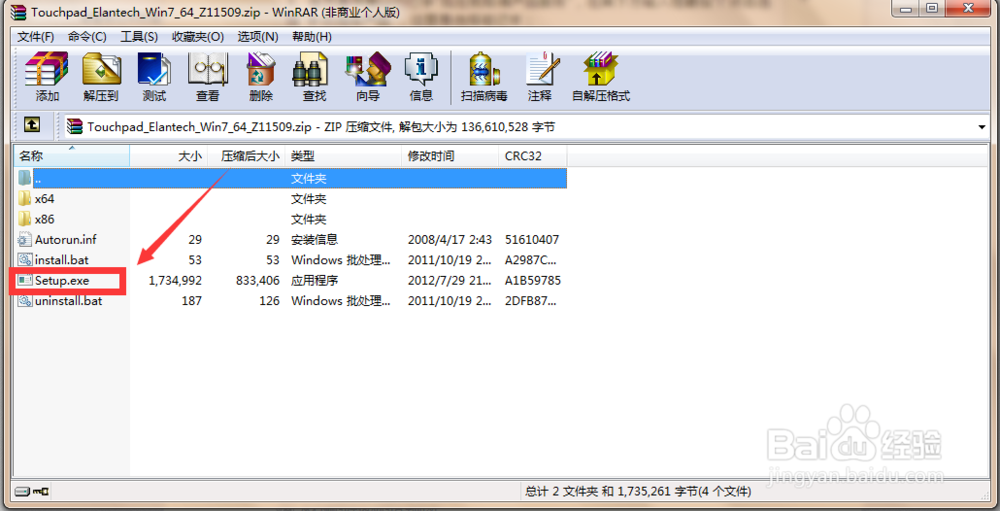
Task: Click the View (查看) toolbar icon
Action: coord(207,70)
